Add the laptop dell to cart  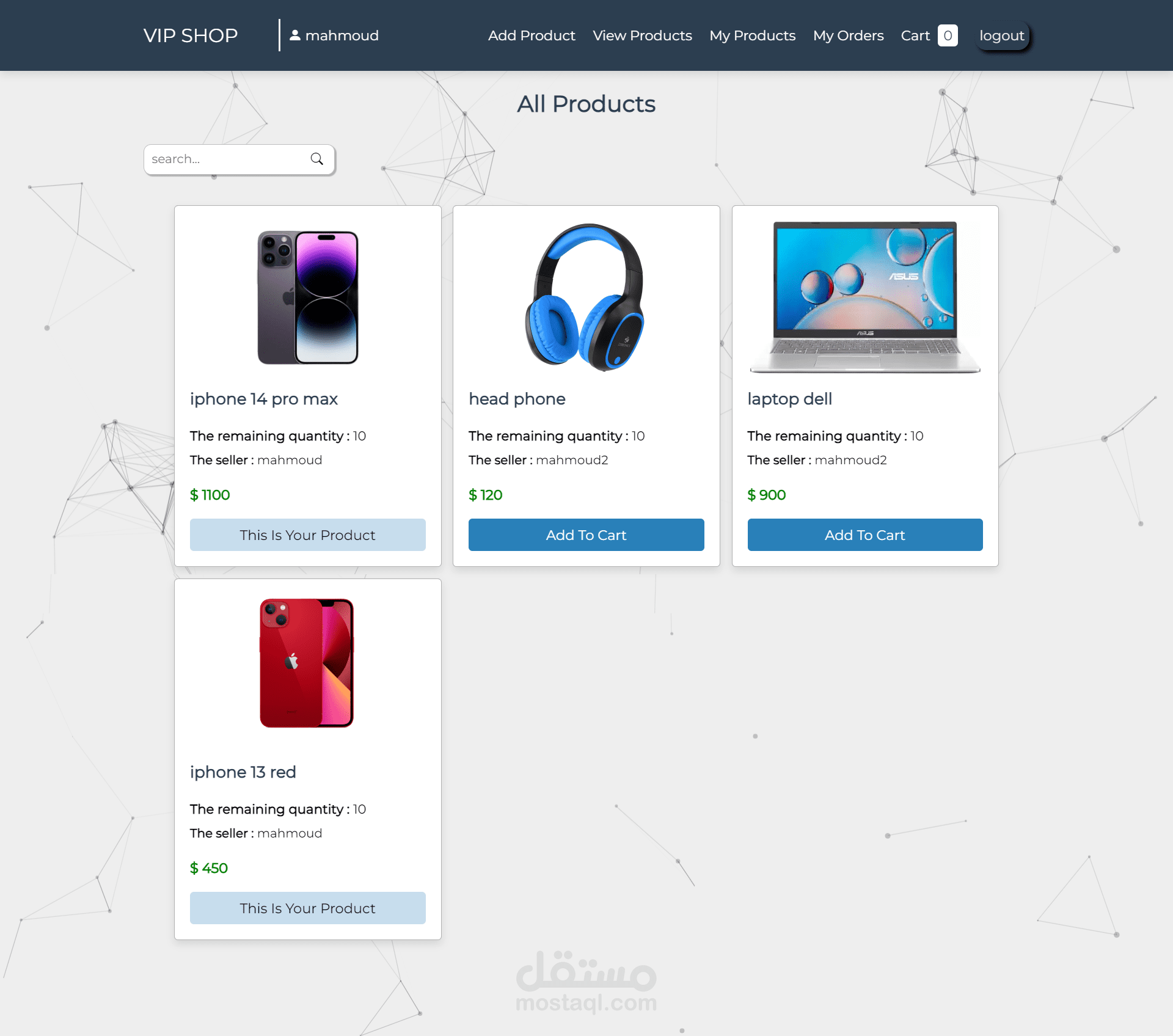coord(865,535)
